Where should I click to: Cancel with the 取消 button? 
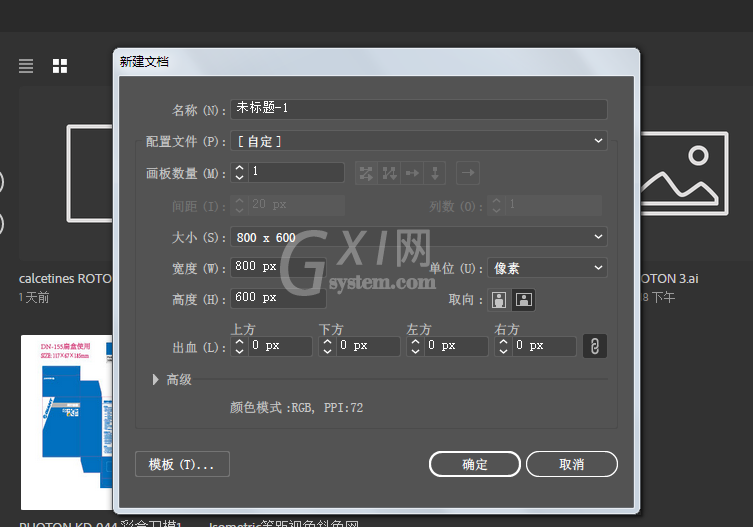571,464
